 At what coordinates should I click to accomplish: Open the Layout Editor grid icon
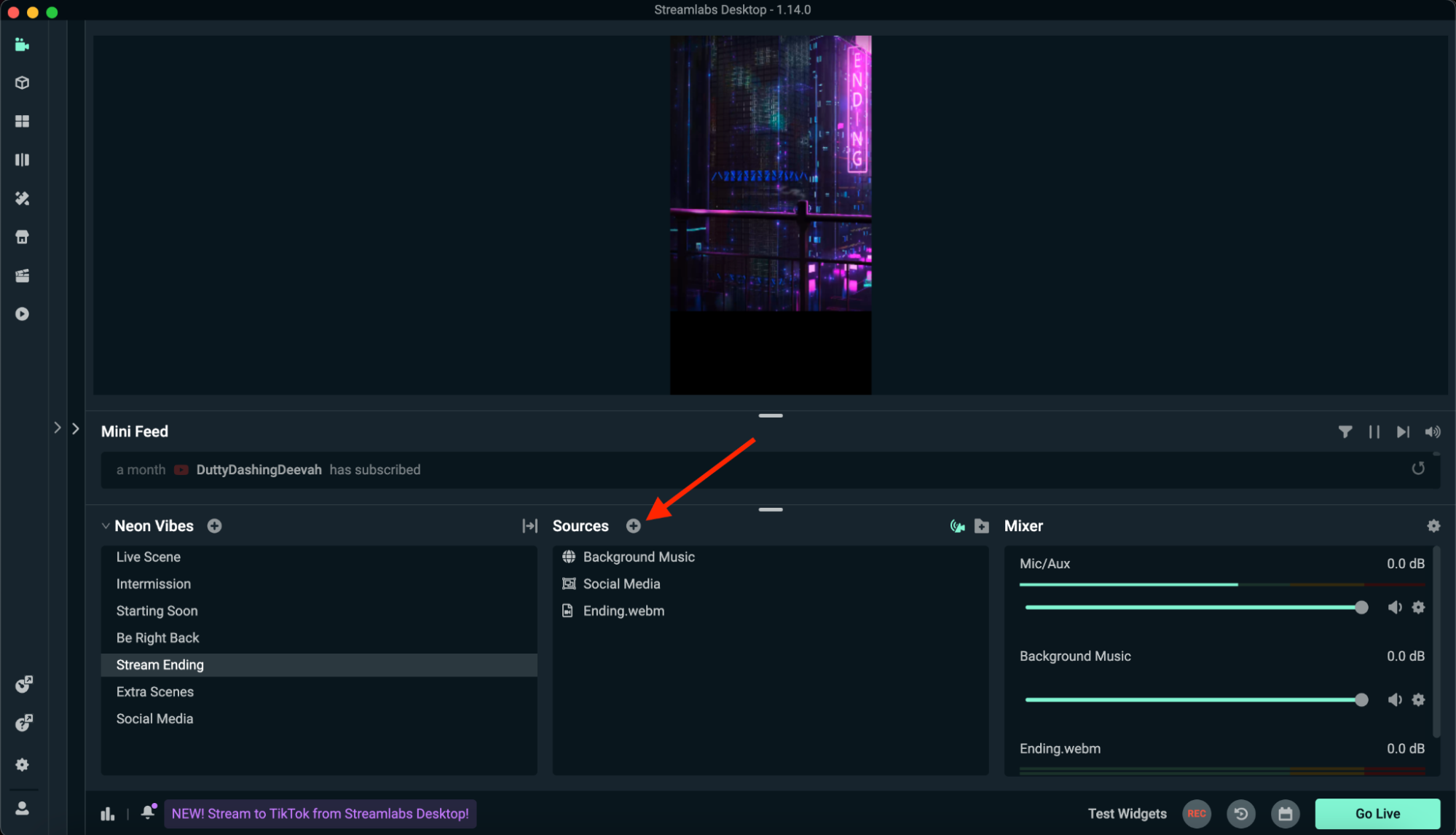(x=23, y=121)
